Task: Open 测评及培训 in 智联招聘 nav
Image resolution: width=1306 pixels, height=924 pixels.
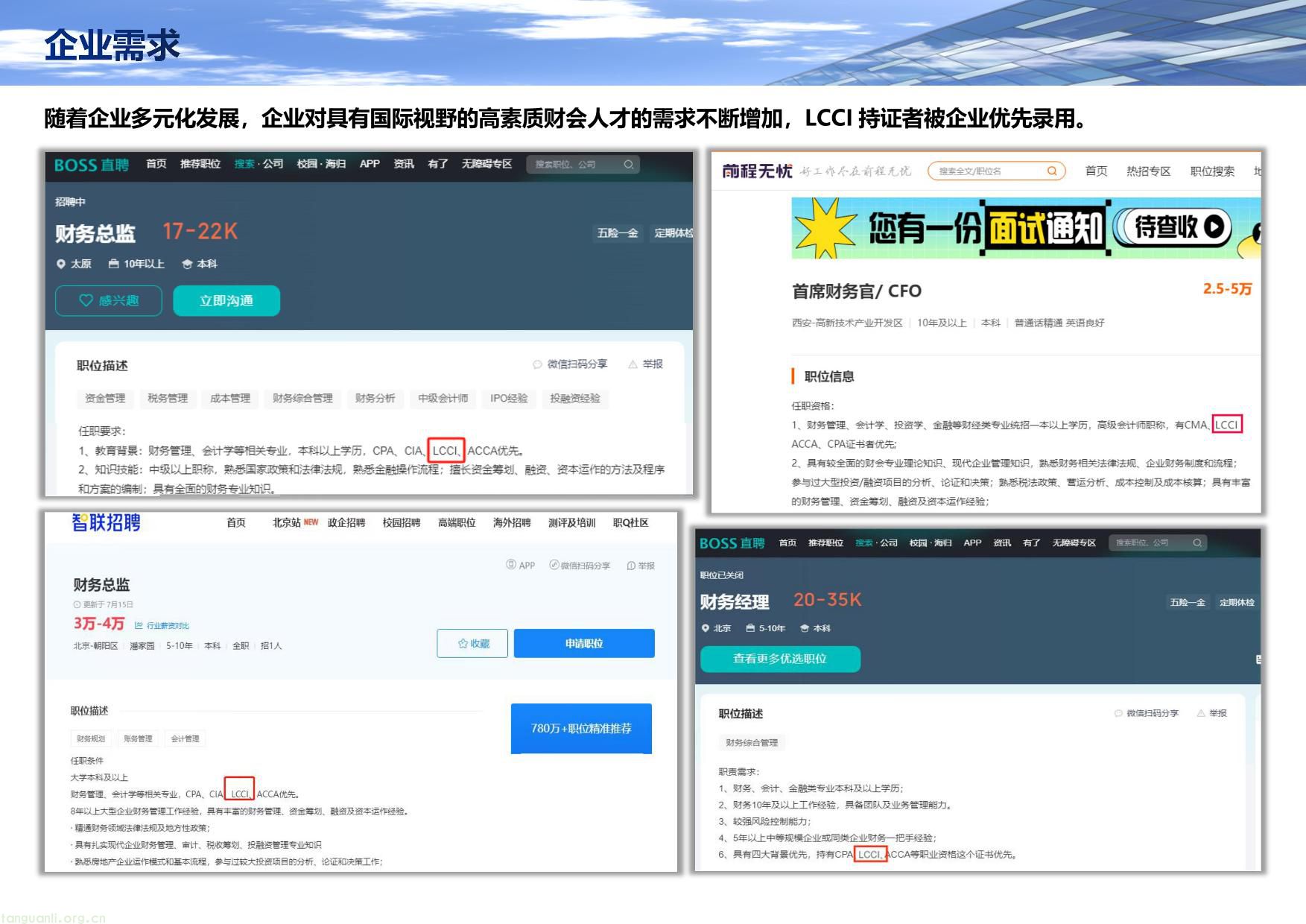Action: point(571,522)
